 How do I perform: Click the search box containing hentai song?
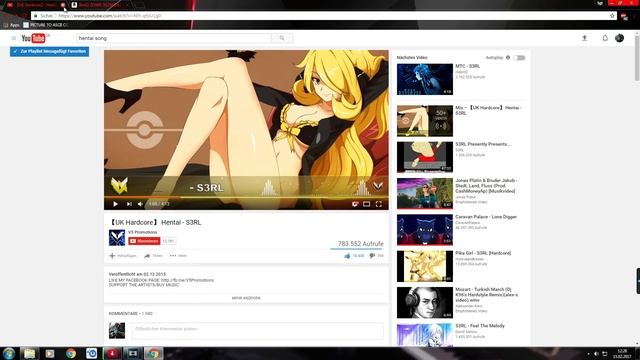(174, 38)
